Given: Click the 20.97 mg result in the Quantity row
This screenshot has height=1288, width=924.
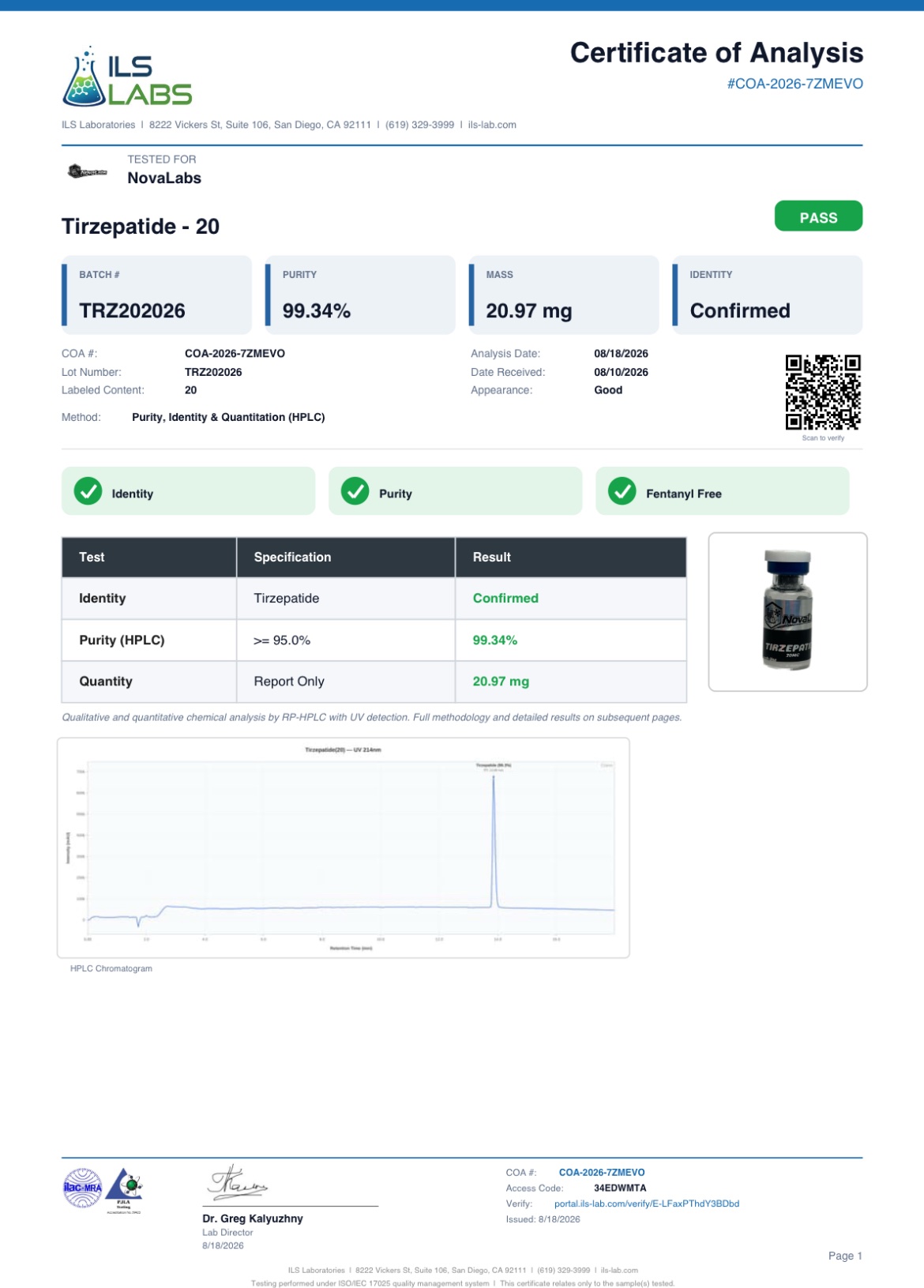Looking at the screenshot, I should (501, 682).
